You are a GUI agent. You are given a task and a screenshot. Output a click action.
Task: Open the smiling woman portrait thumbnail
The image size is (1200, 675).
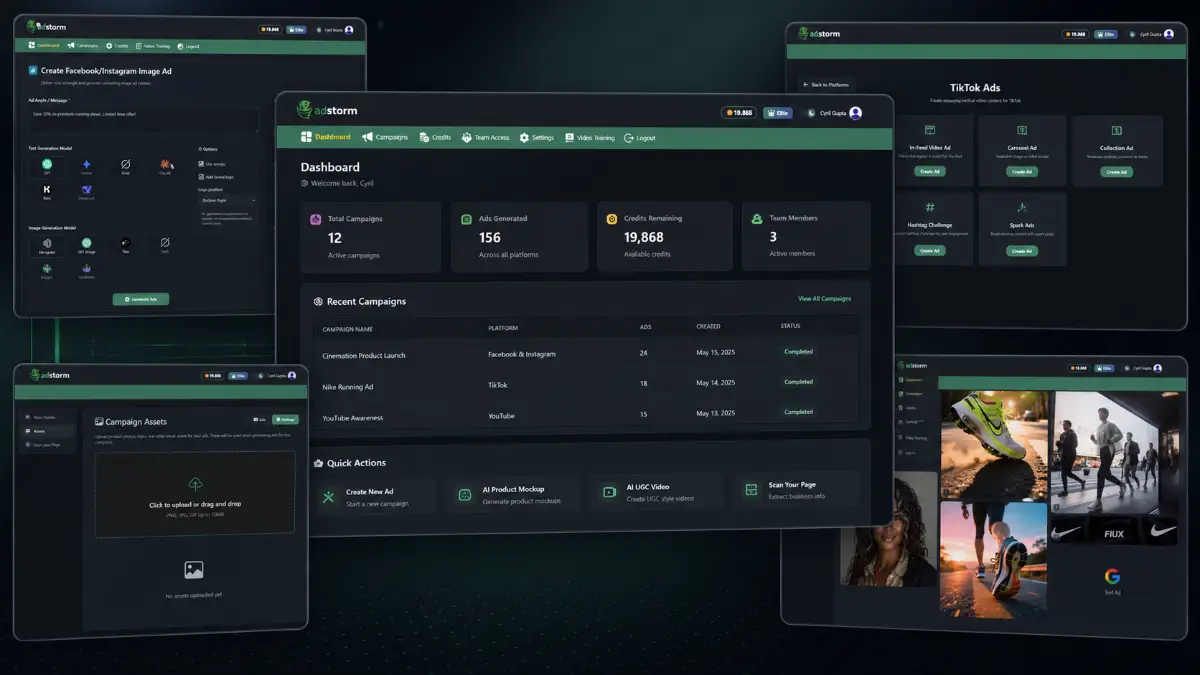[x=887, y=530]
